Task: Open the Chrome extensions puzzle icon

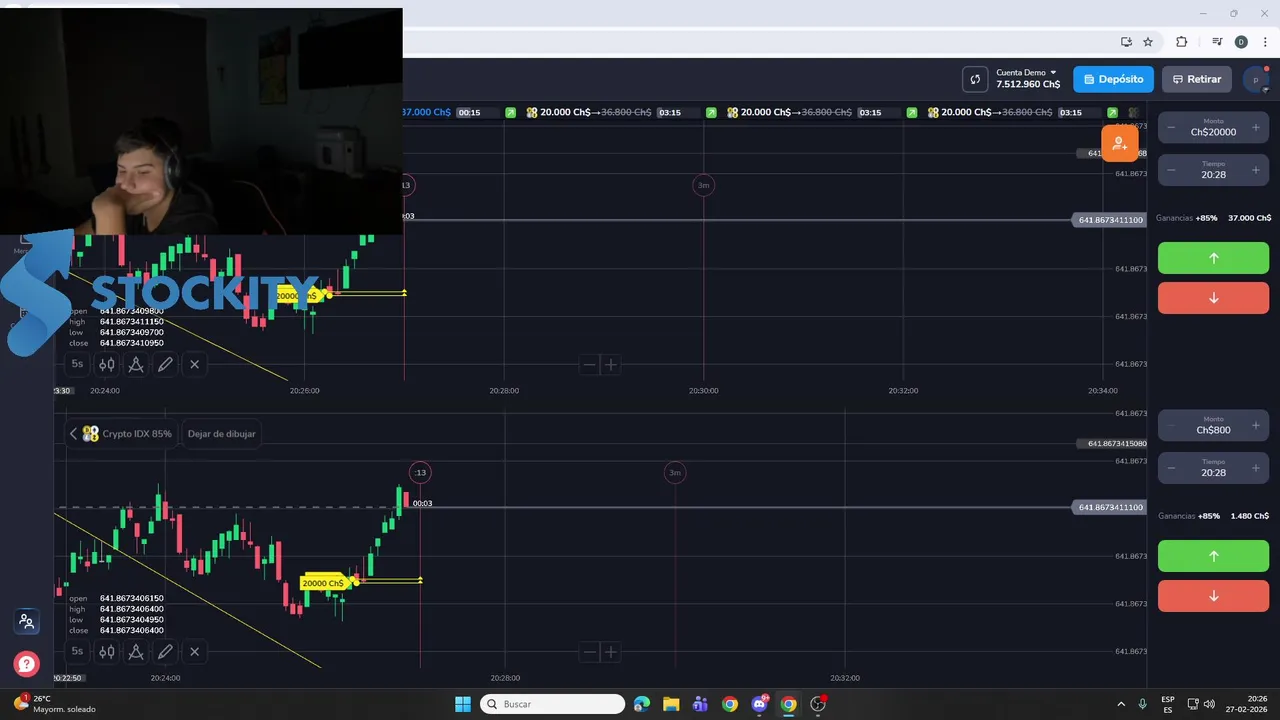Action: [x=1181, y=42]
